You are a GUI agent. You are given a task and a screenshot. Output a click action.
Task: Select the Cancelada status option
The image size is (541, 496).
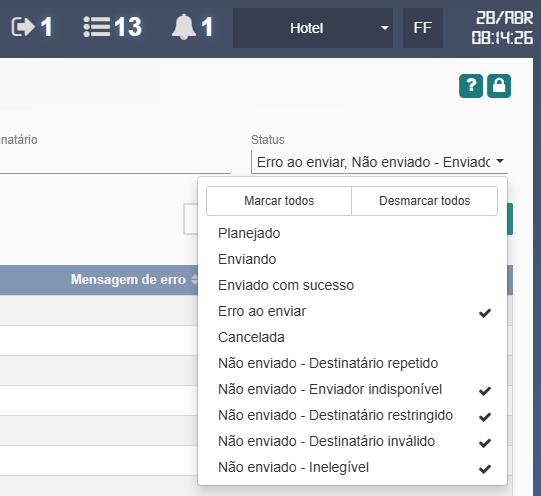(353, 337)
